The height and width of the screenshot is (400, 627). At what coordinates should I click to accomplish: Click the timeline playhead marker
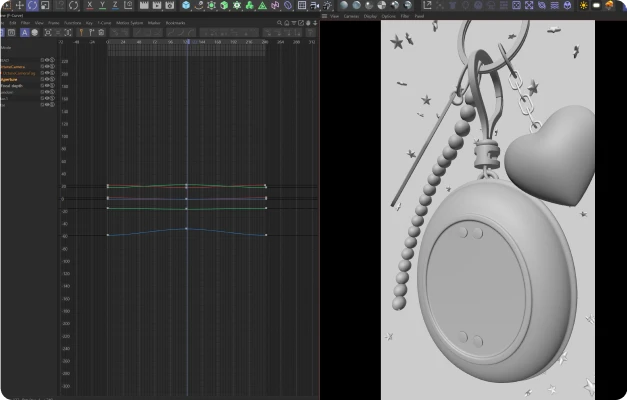(x=187, y=42)
